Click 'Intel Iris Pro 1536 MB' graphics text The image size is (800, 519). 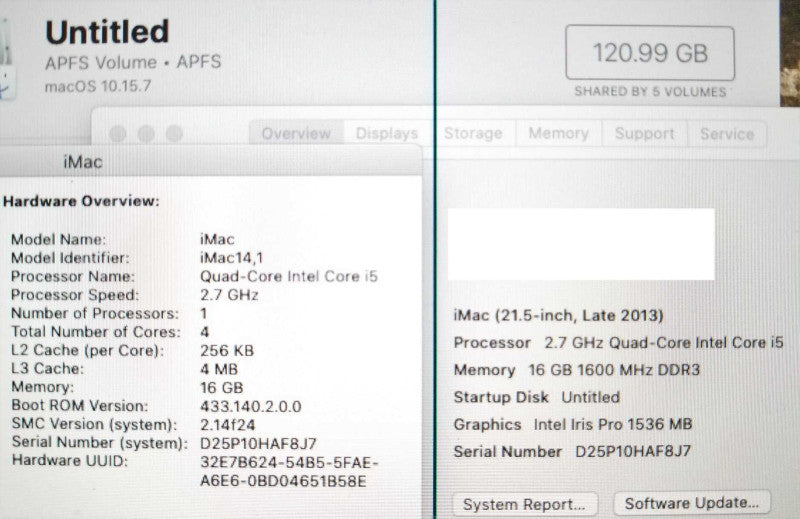[613, 424]
